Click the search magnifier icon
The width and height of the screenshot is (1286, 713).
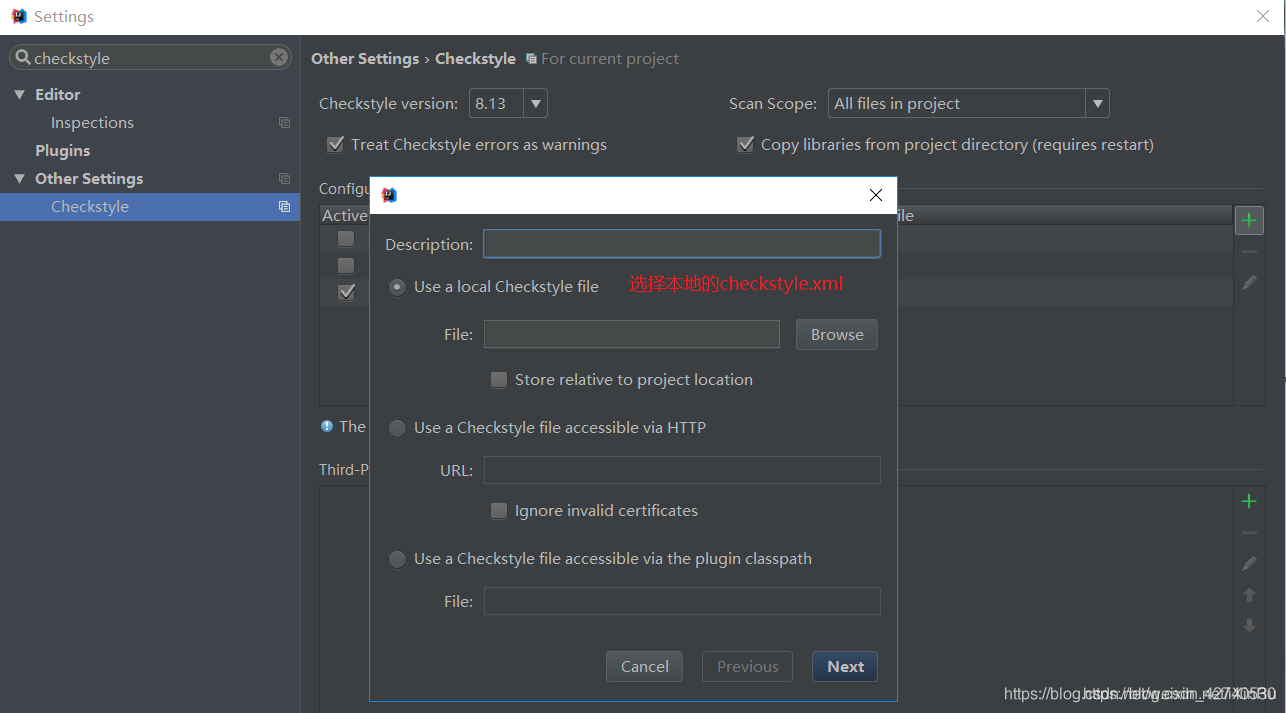22,58
